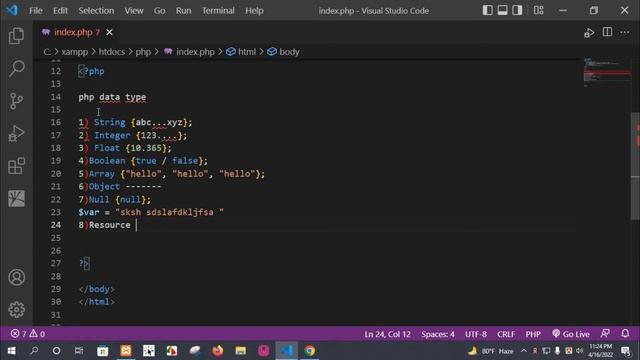This screenshot has height=360, width=640.
Task: Open Action Center in system tray
Action: pyautogui.click(x=626, y=351)
